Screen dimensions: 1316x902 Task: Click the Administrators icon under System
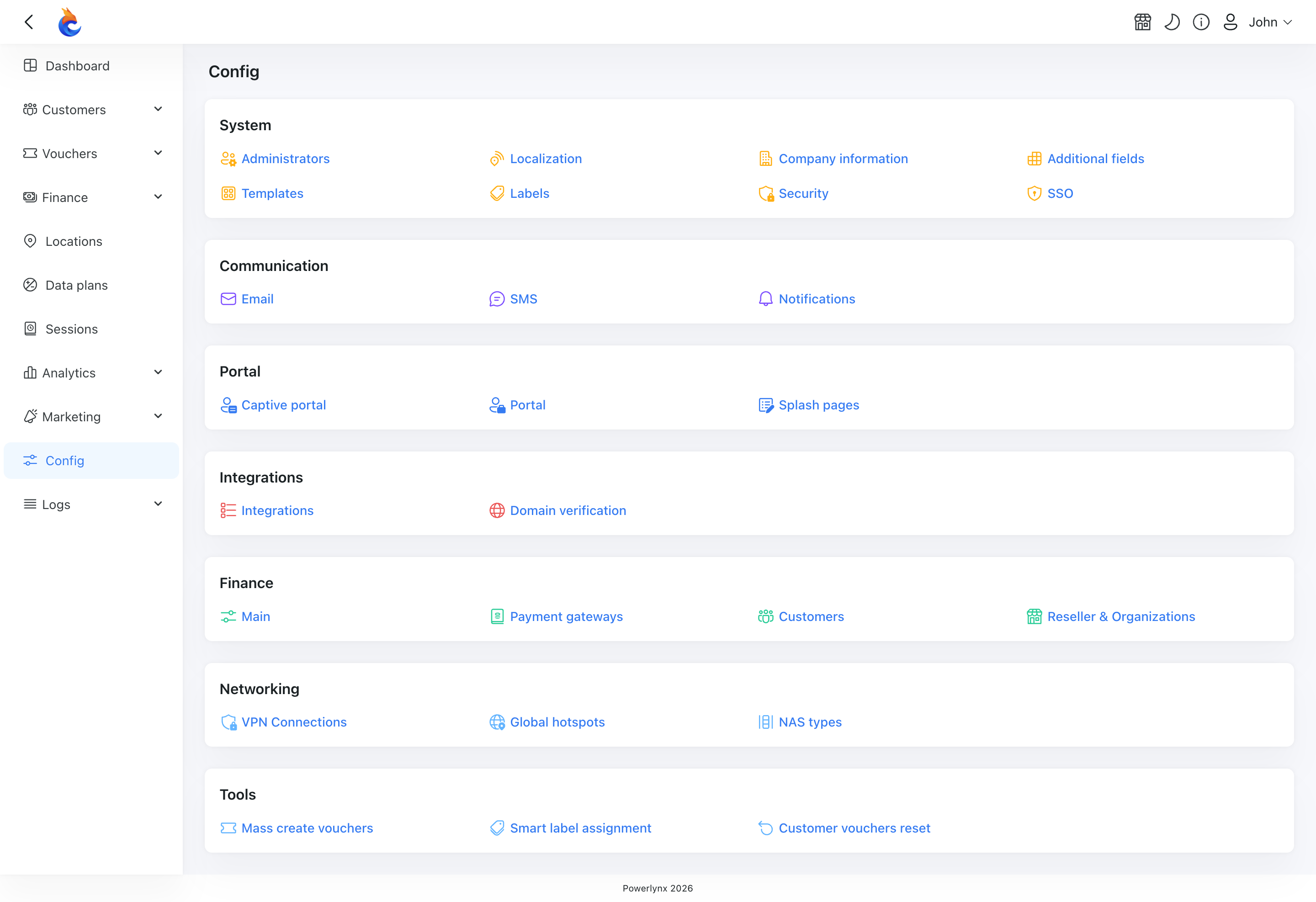[x=228, y=159]
